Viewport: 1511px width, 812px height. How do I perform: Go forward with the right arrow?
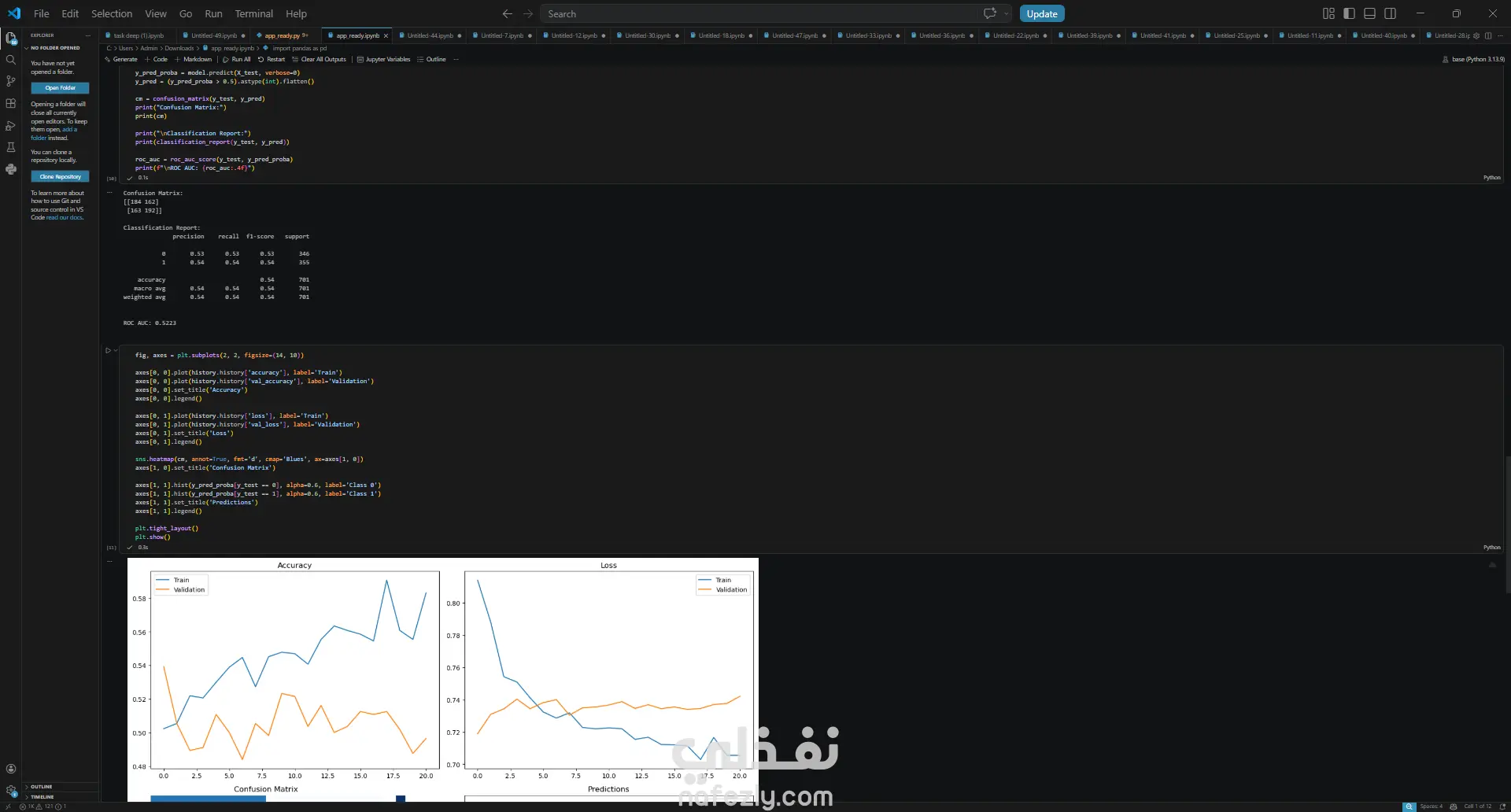pyautogui.click(x=528, y=13)
